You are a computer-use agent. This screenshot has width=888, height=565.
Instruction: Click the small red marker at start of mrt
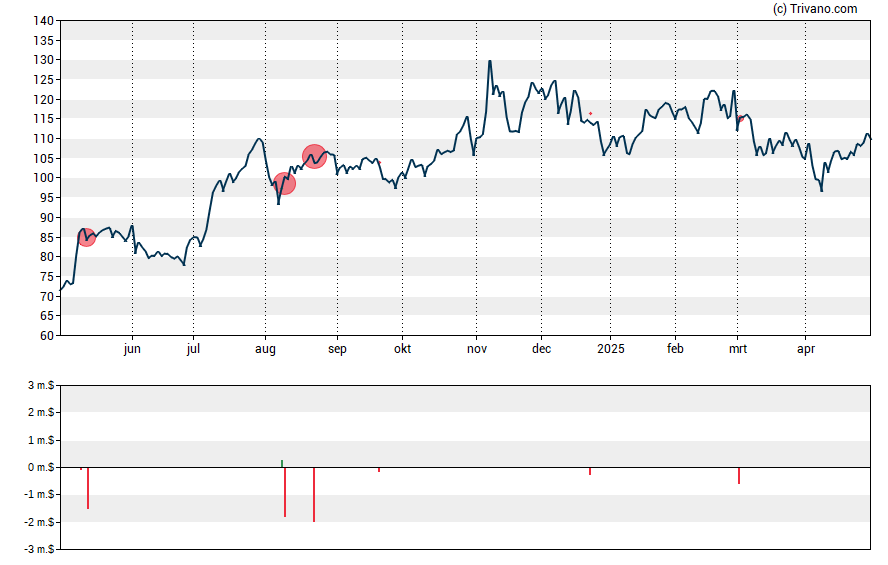(x=740, y=118)
